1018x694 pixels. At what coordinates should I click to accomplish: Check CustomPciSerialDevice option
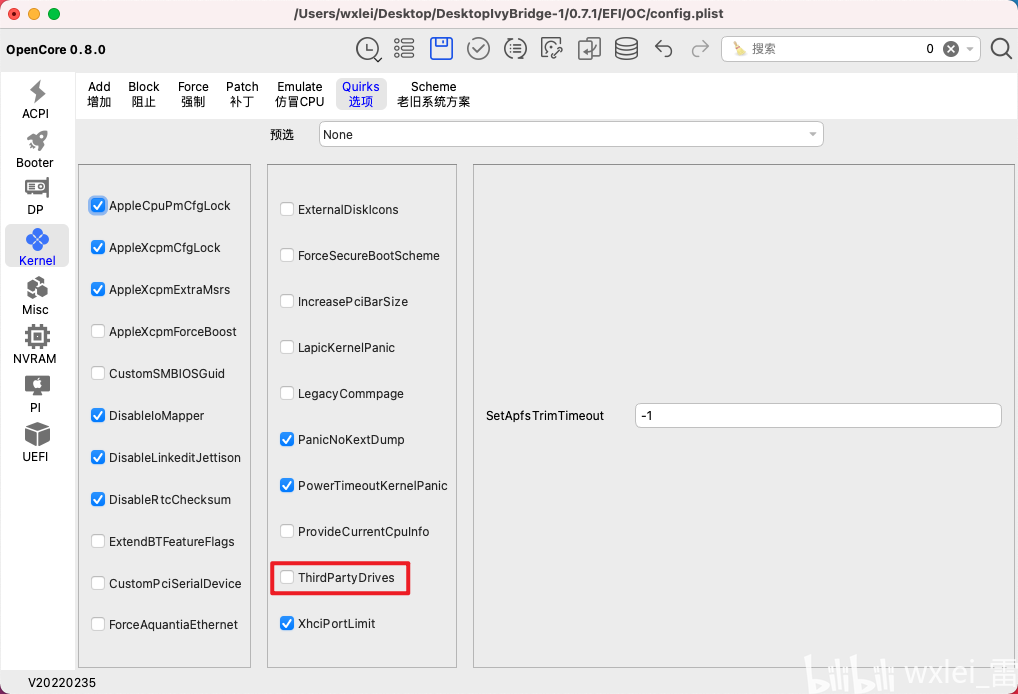tap(98, 584)
